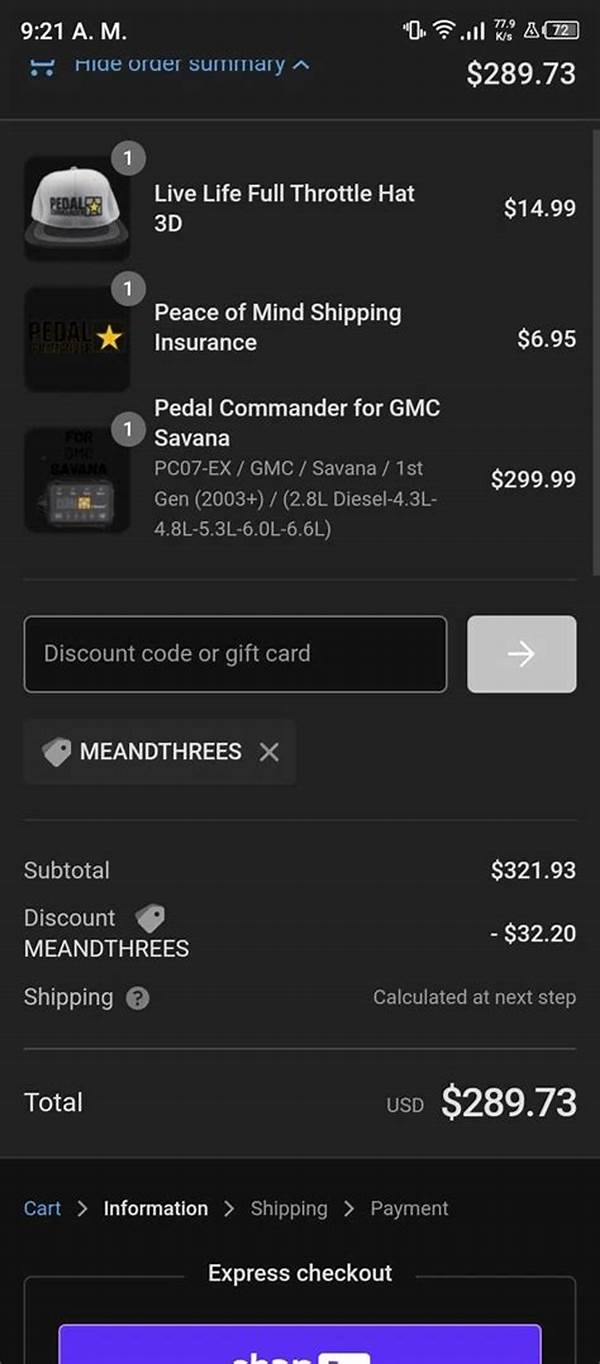Pay with the Shop Pay express button
Image resolution: width=600 pixels, height=1364 pixels.
tap(300, 1344)
